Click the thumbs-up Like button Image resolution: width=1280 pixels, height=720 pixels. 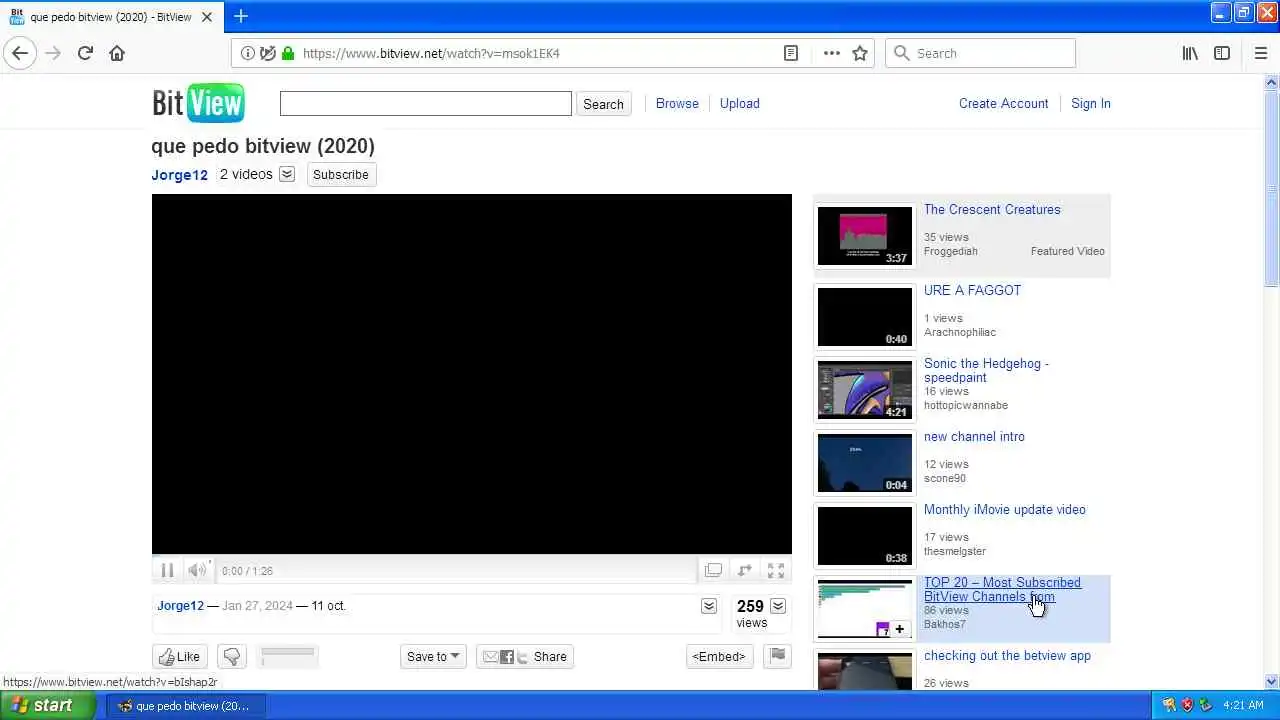[x=180, y=656]
